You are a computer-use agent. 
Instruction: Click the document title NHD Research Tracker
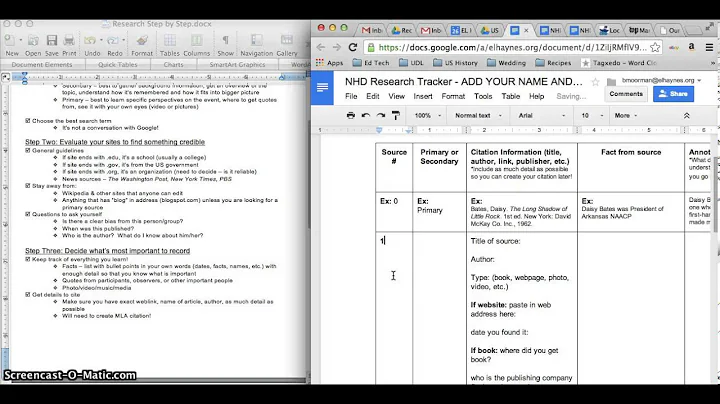click(463, 82)
